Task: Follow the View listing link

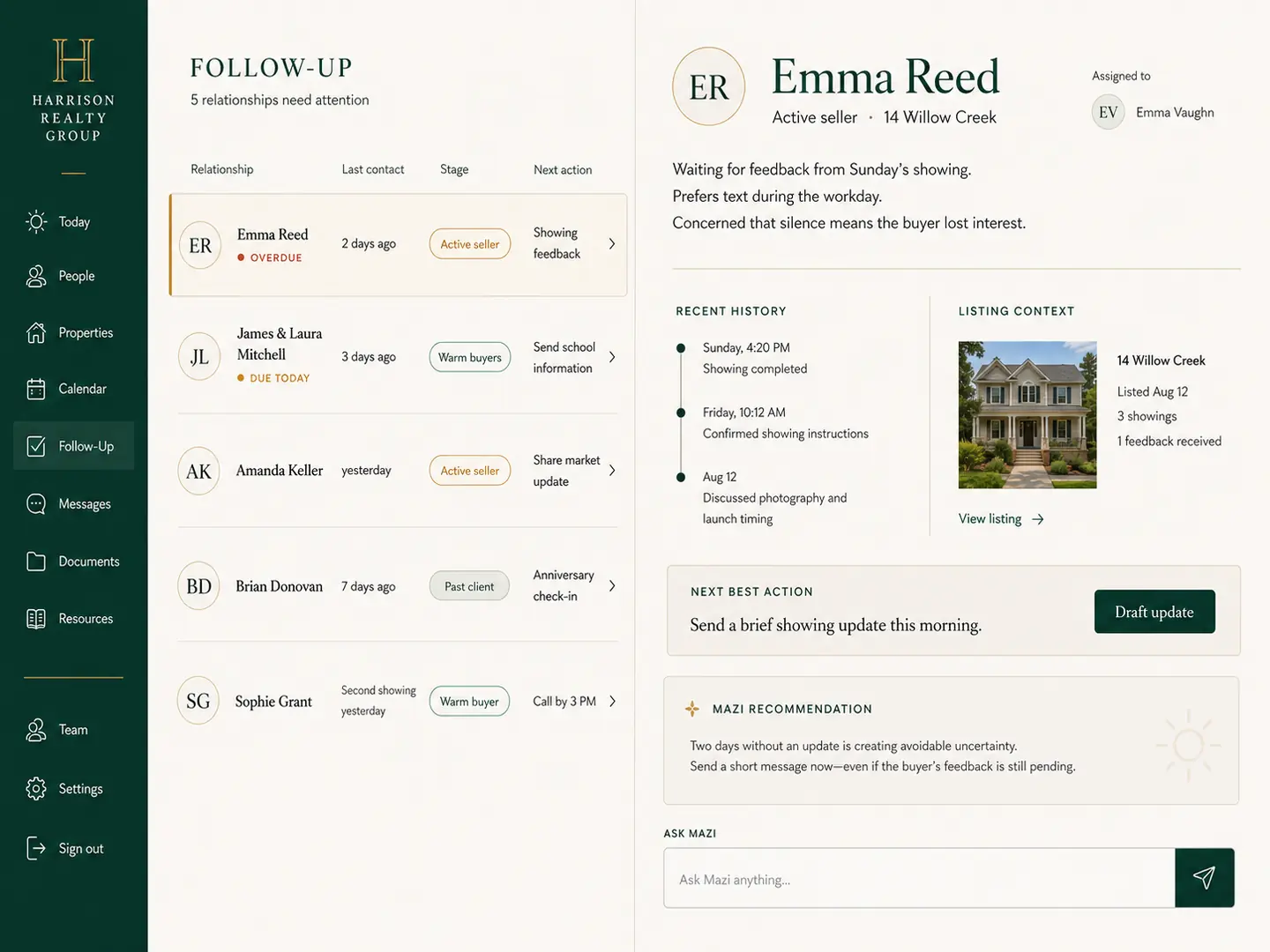Action: (1001, 519)
